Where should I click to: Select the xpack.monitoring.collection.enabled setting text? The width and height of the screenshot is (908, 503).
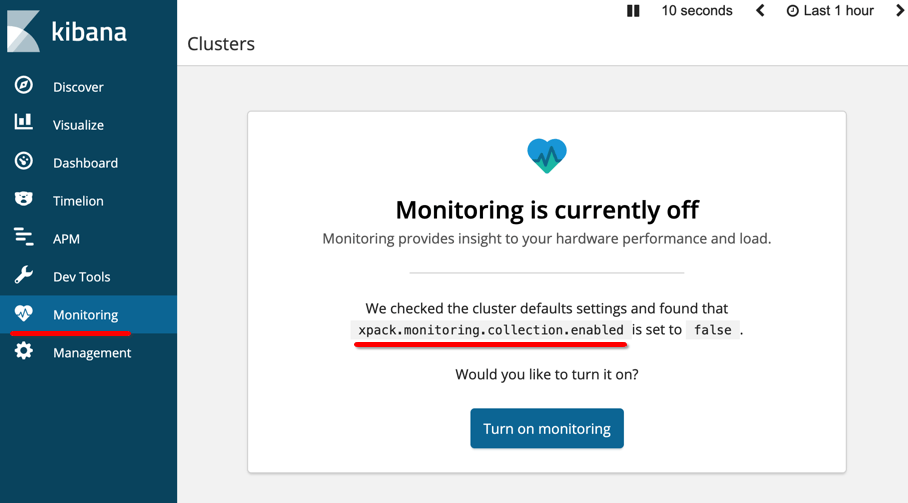pos(490,330)
